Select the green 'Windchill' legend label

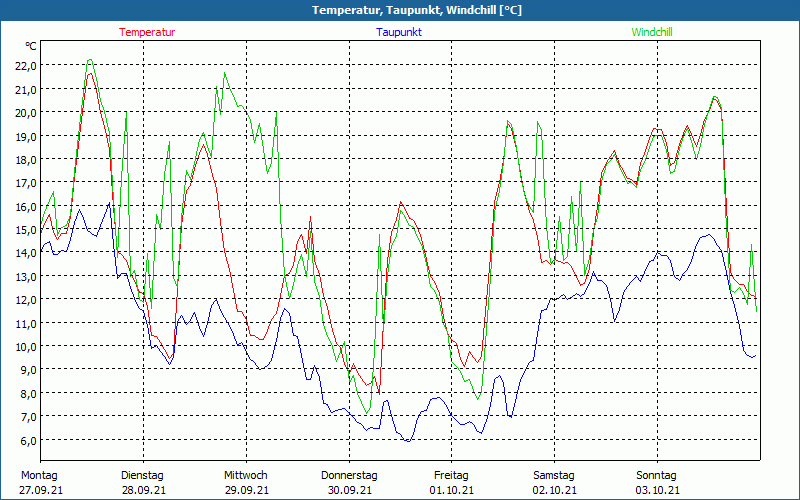(x=652, y=32)
